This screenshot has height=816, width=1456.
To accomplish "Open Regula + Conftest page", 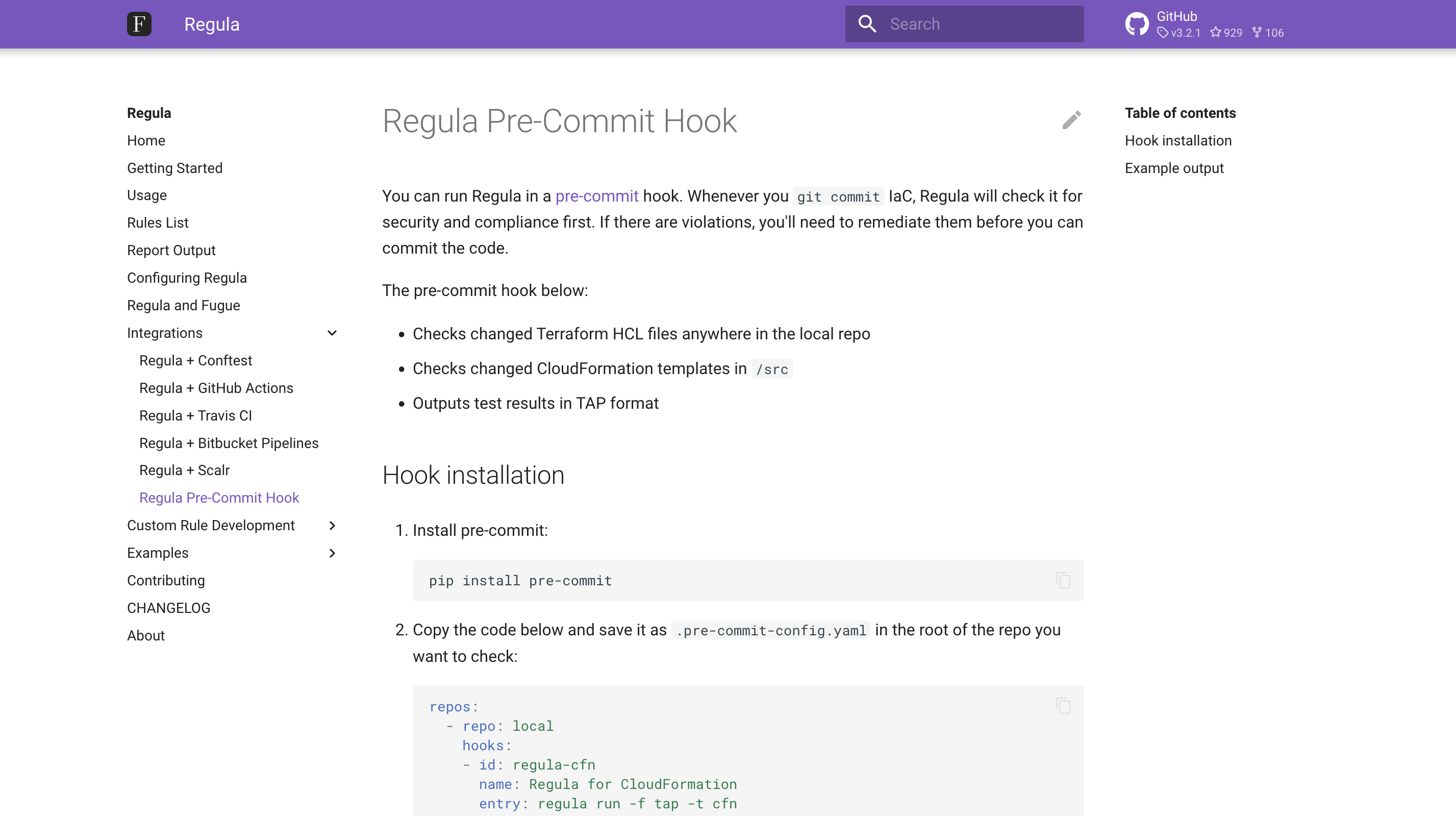I will click(195, 360).
